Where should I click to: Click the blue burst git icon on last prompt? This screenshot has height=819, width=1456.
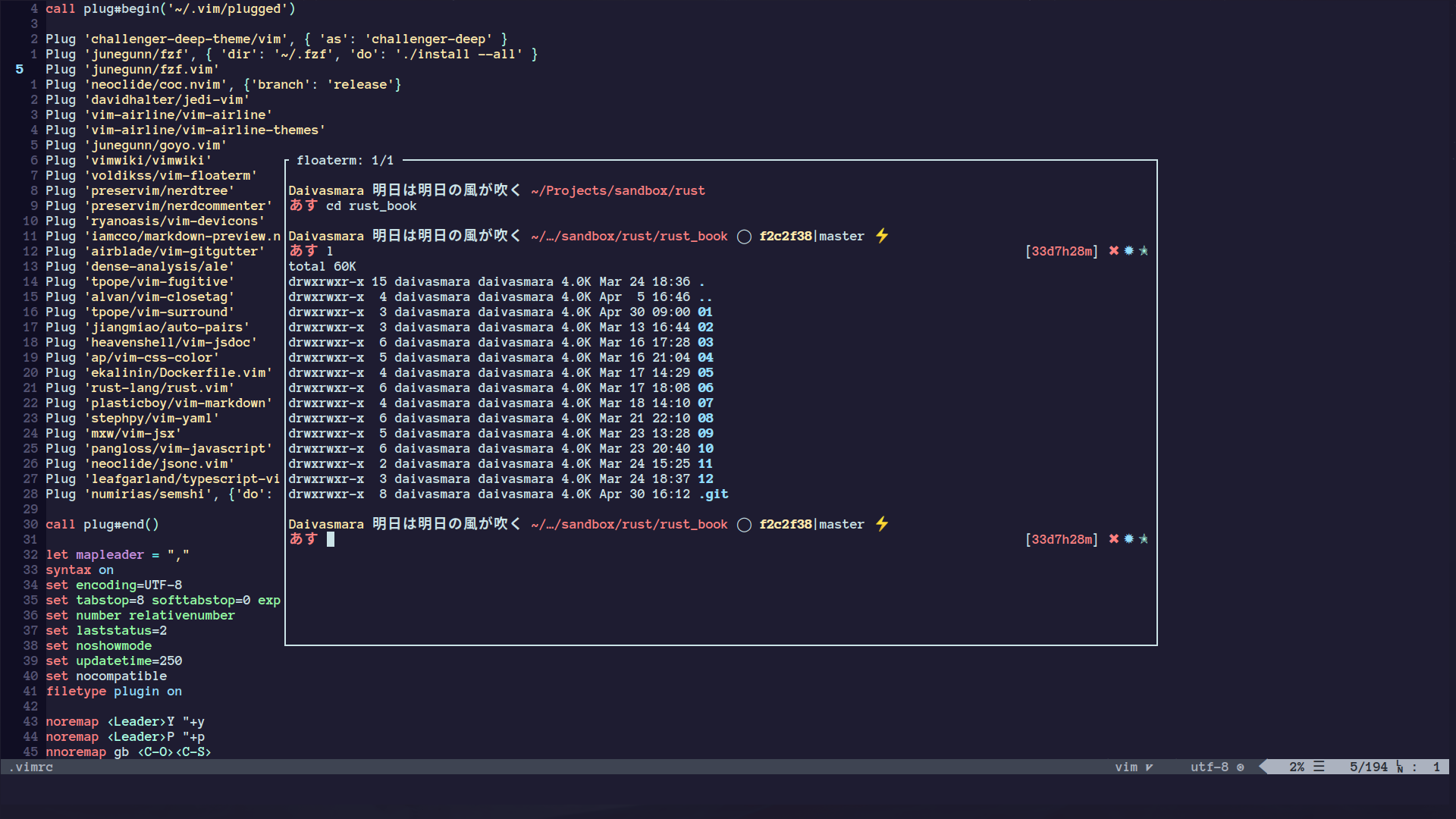click(1128, 539)
